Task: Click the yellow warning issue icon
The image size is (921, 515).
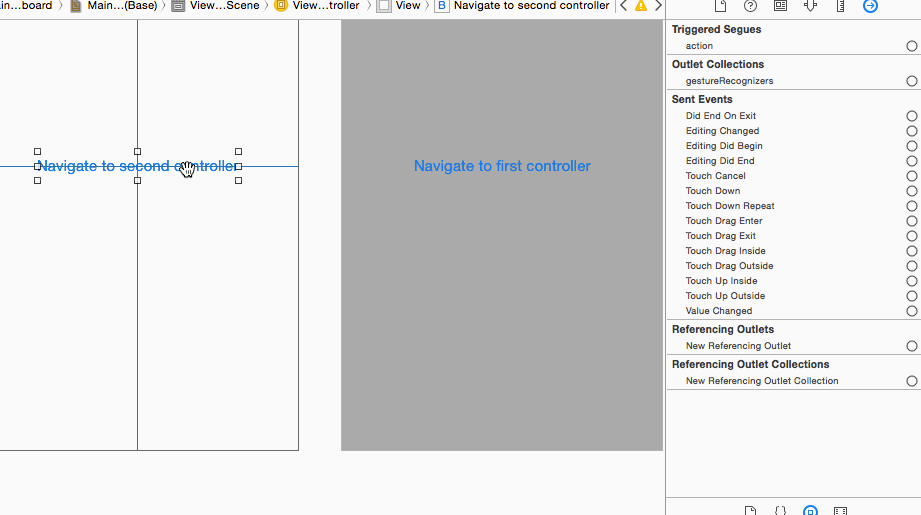Action: tap(641, 6)
